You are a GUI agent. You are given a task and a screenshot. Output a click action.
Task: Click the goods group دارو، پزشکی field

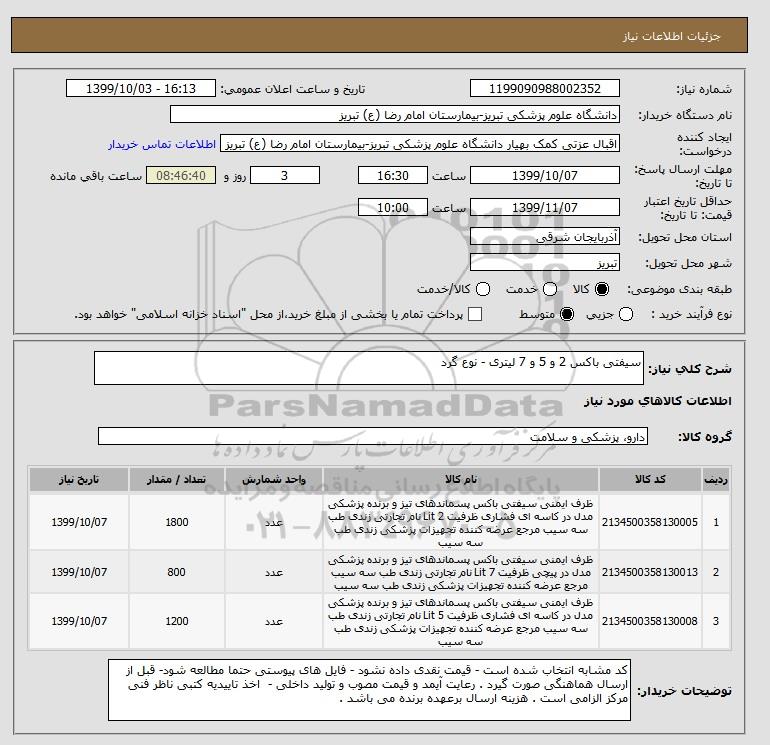tap(373, 436)
